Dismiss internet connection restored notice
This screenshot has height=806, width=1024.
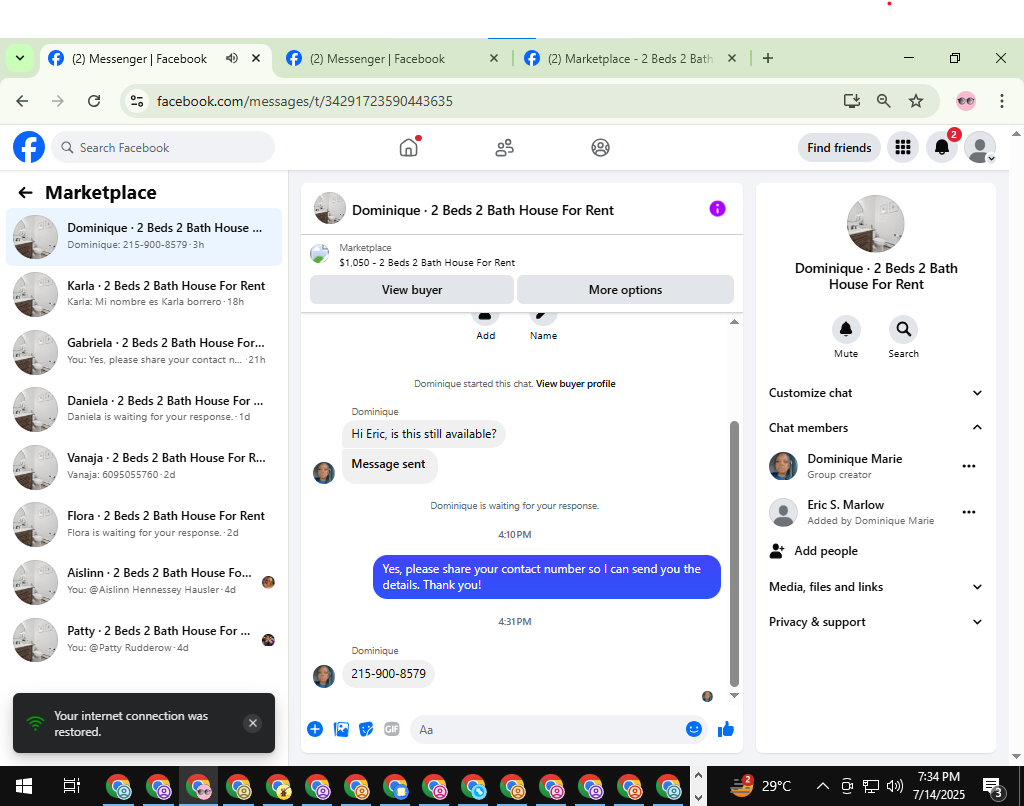pos(253,723)
